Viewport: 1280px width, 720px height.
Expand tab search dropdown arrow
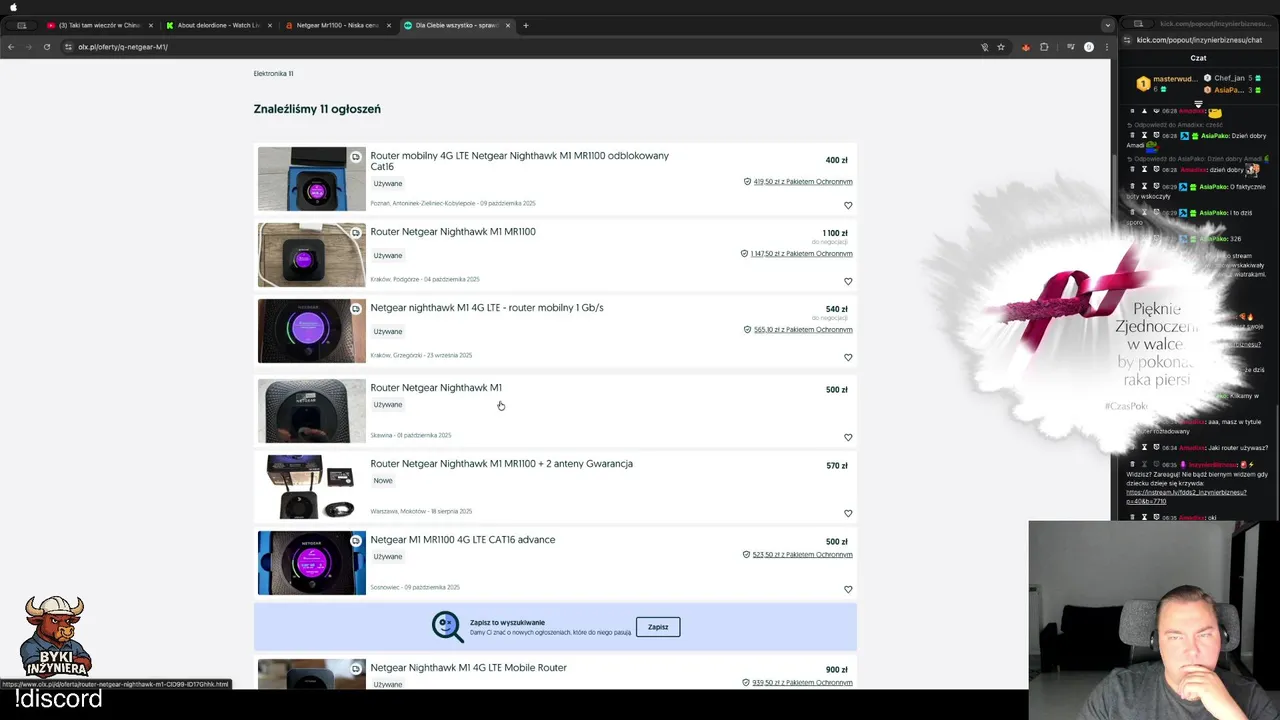coord(1107,25)
